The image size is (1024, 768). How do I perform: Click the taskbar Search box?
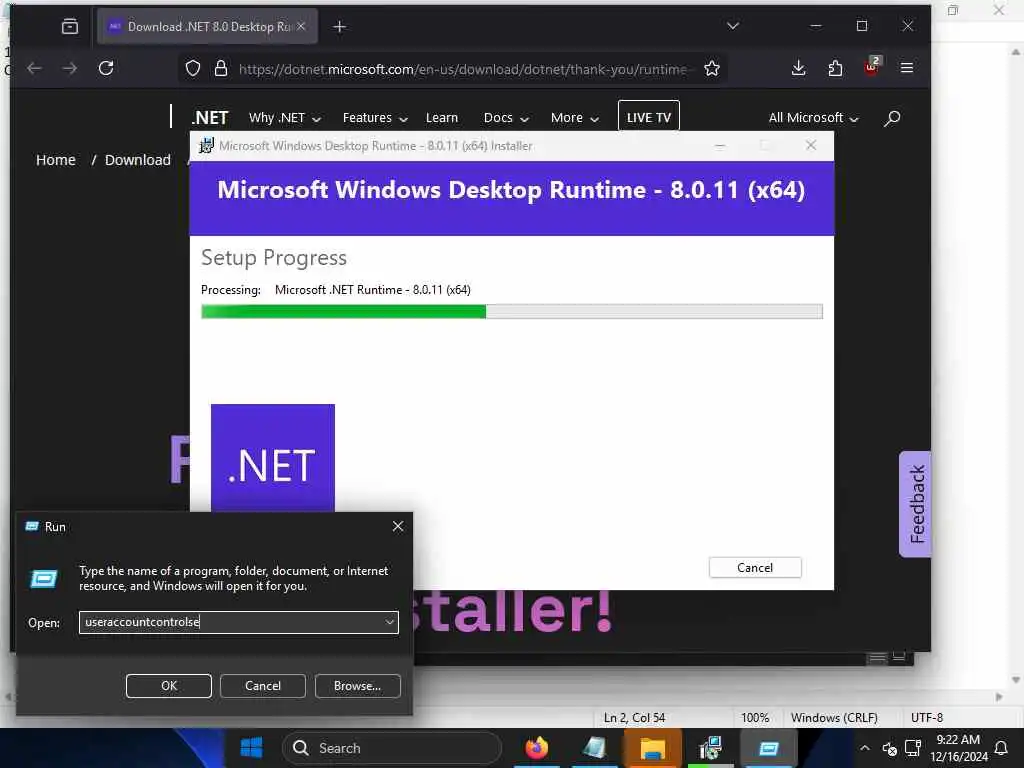(392, 748)
